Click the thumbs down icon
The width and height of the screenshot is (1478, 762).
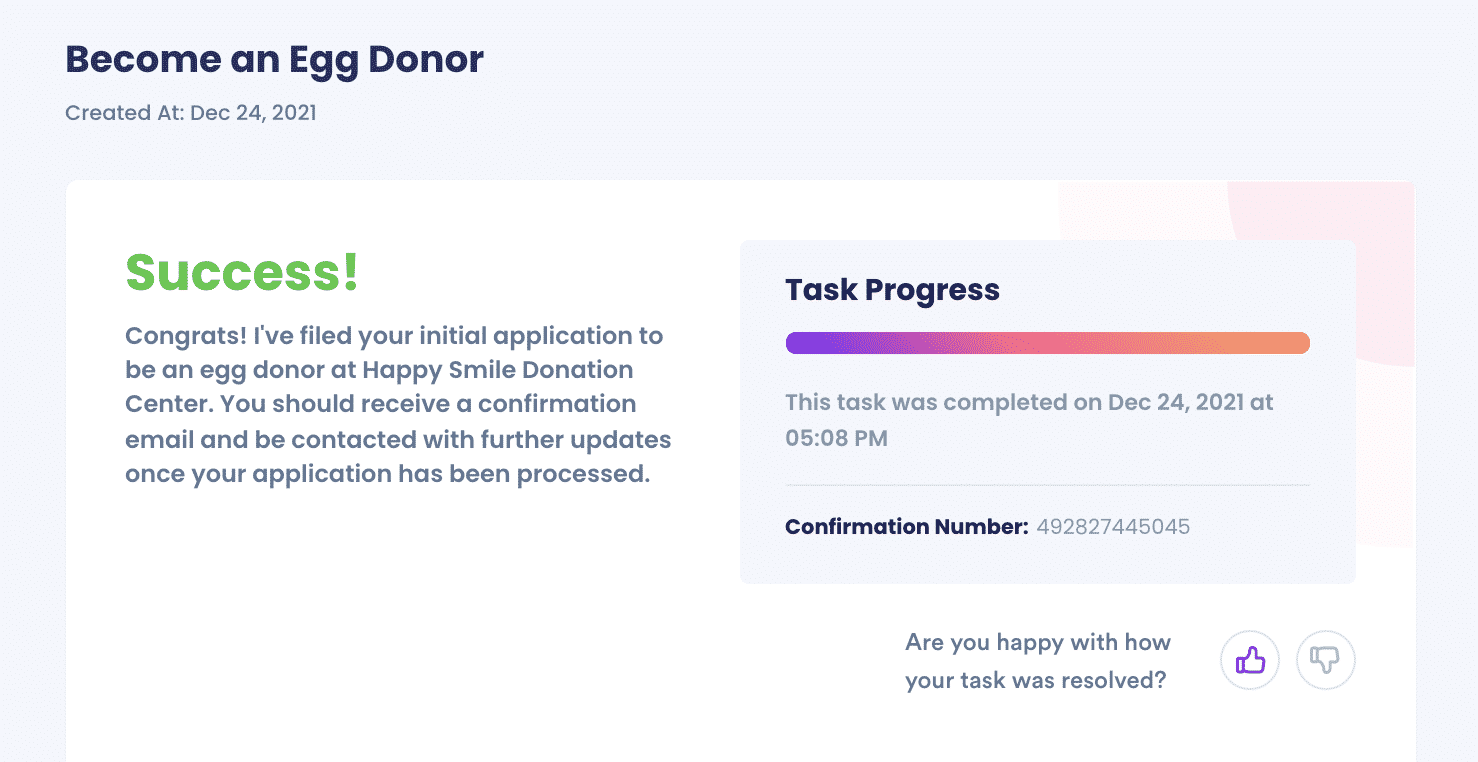(1326, 660)
